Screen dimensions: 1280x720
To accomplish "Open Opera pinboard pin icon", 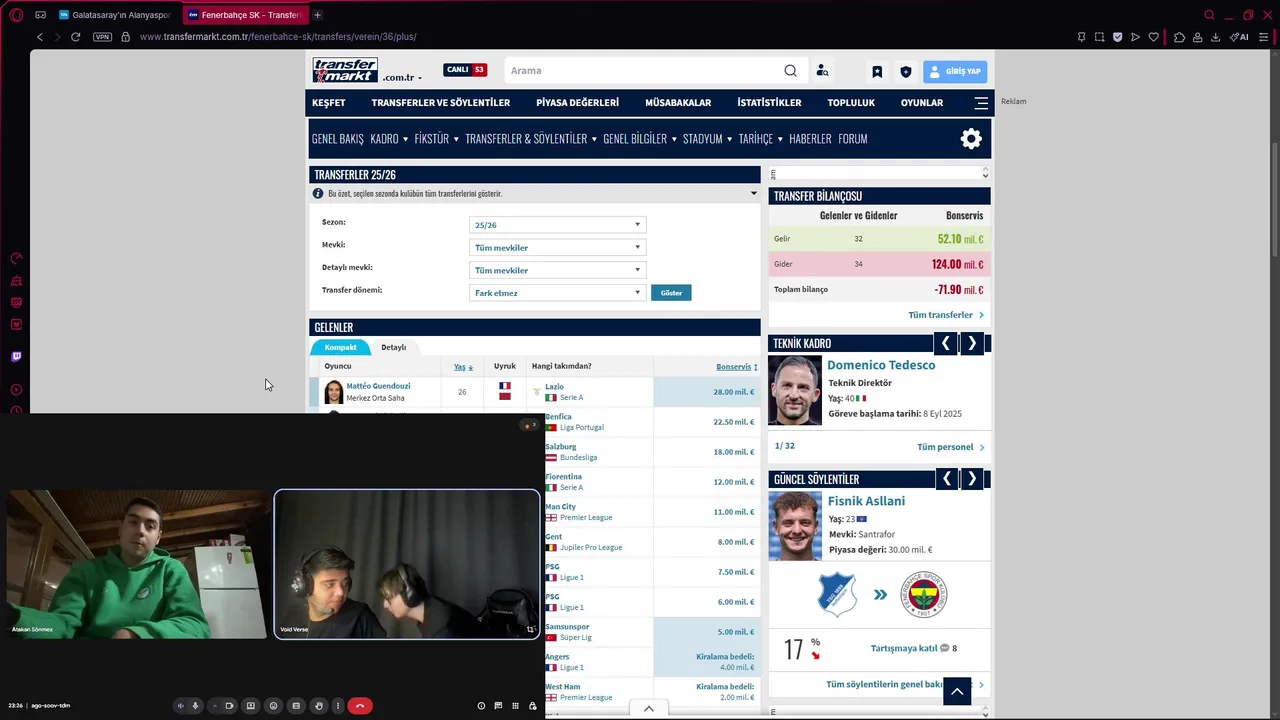I will tap(1081, 37).
